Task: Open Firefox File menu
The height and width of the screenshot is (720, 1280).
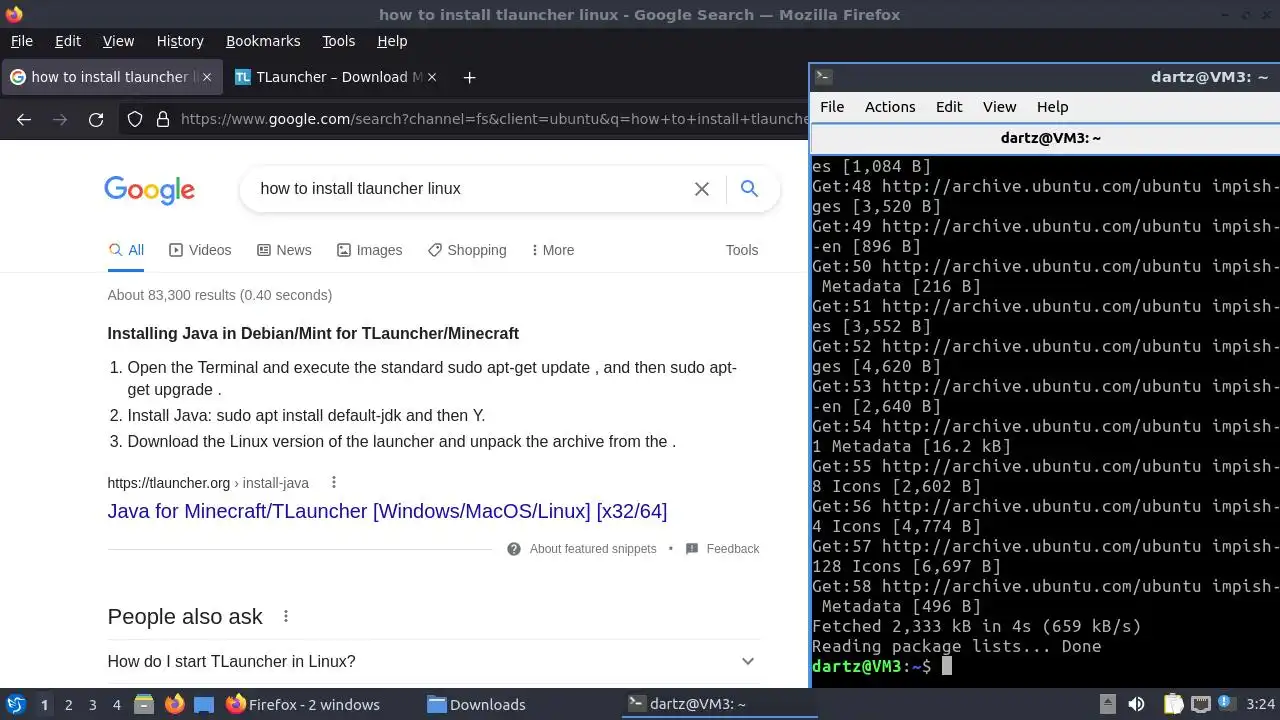Action: point(21,41)
